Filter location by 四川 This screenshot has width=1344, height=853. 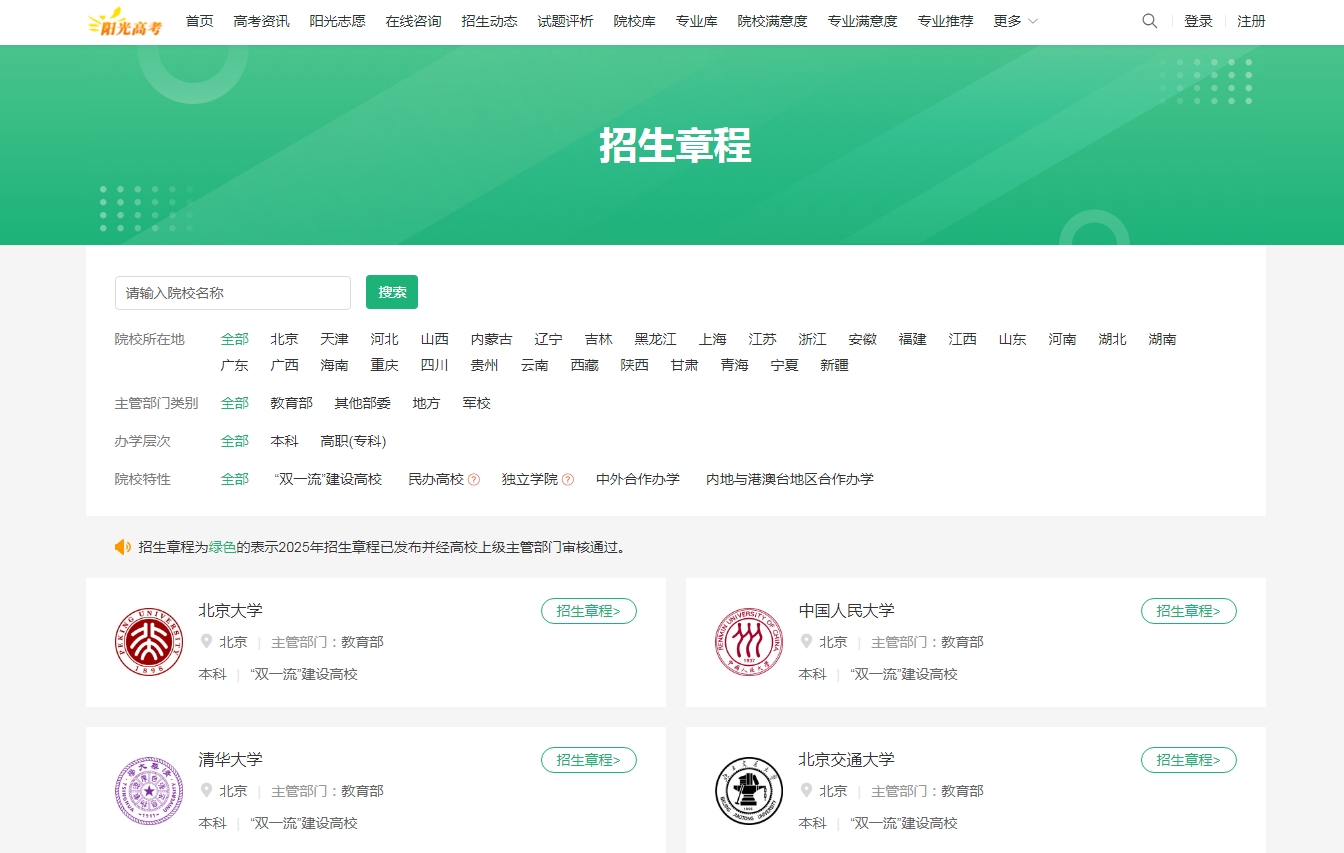coord(435,366)
